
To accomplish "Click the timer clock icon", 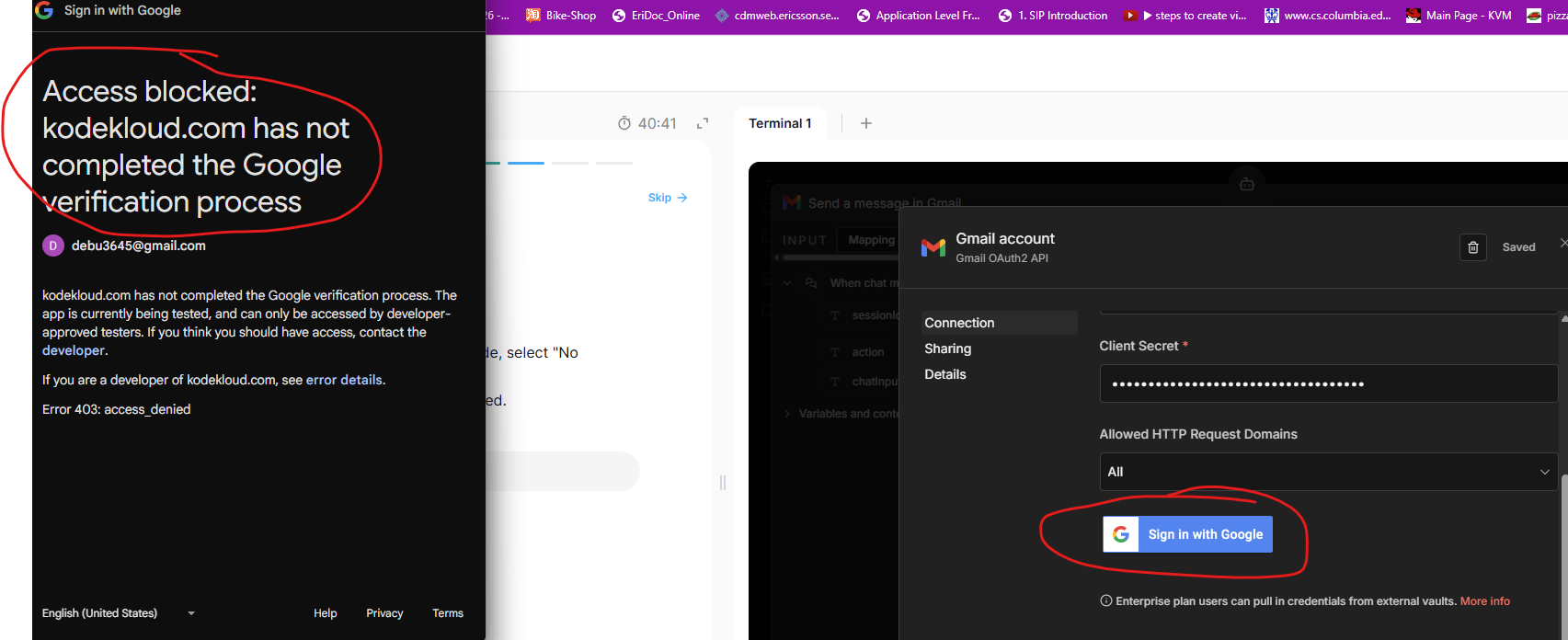I will pyautogui.click(x=624, y=123).
